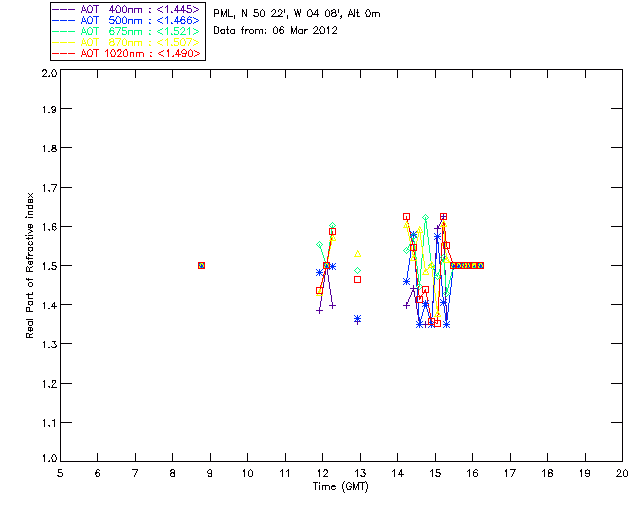Click the 'Data from: 06 Mar 2012' text
This screenshot has width=640, height=512.
pos(276,30)
